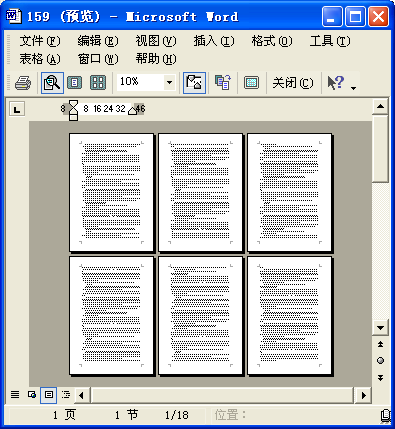
Task: Switch to Outline view icon
Action: click(66, 395)
